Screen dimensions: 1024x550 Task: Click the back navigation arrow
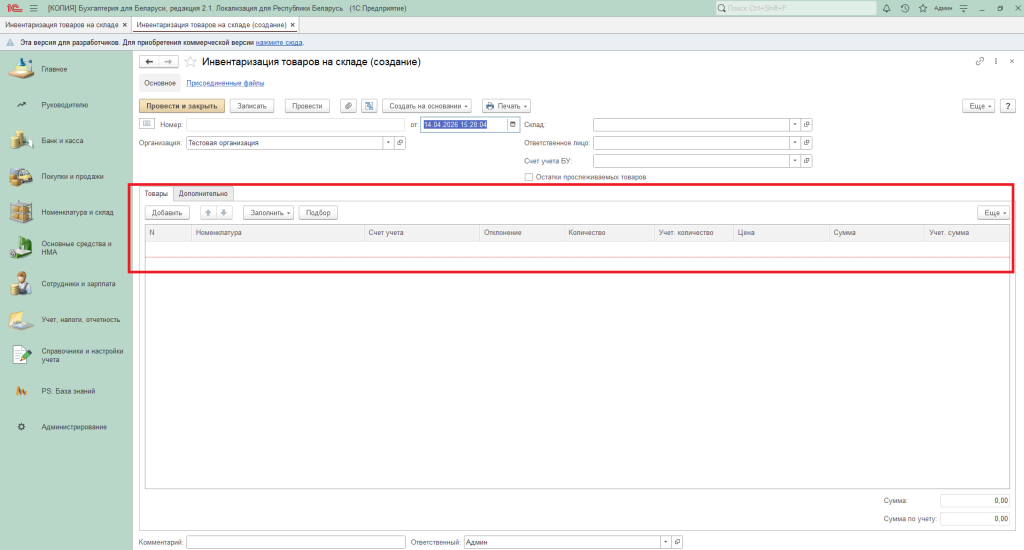[150, 62]
